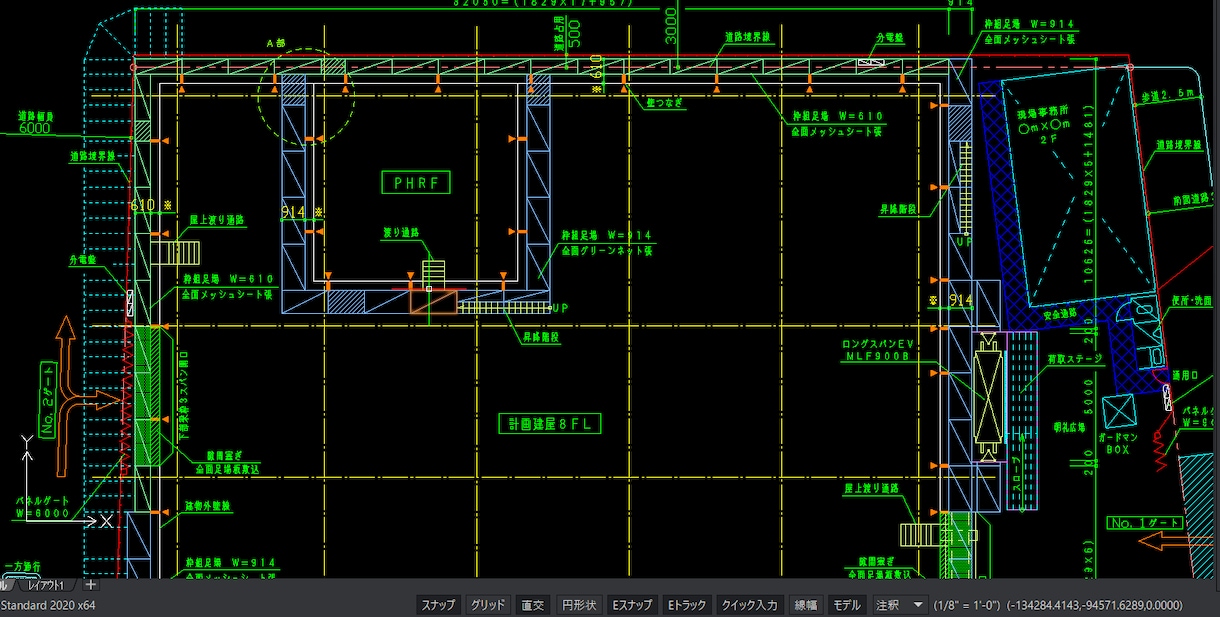Image resolution: width=1220 pixels, height=617 pixels.
Task: Switch using the モデル status button
Action: (x=847, y=605)
